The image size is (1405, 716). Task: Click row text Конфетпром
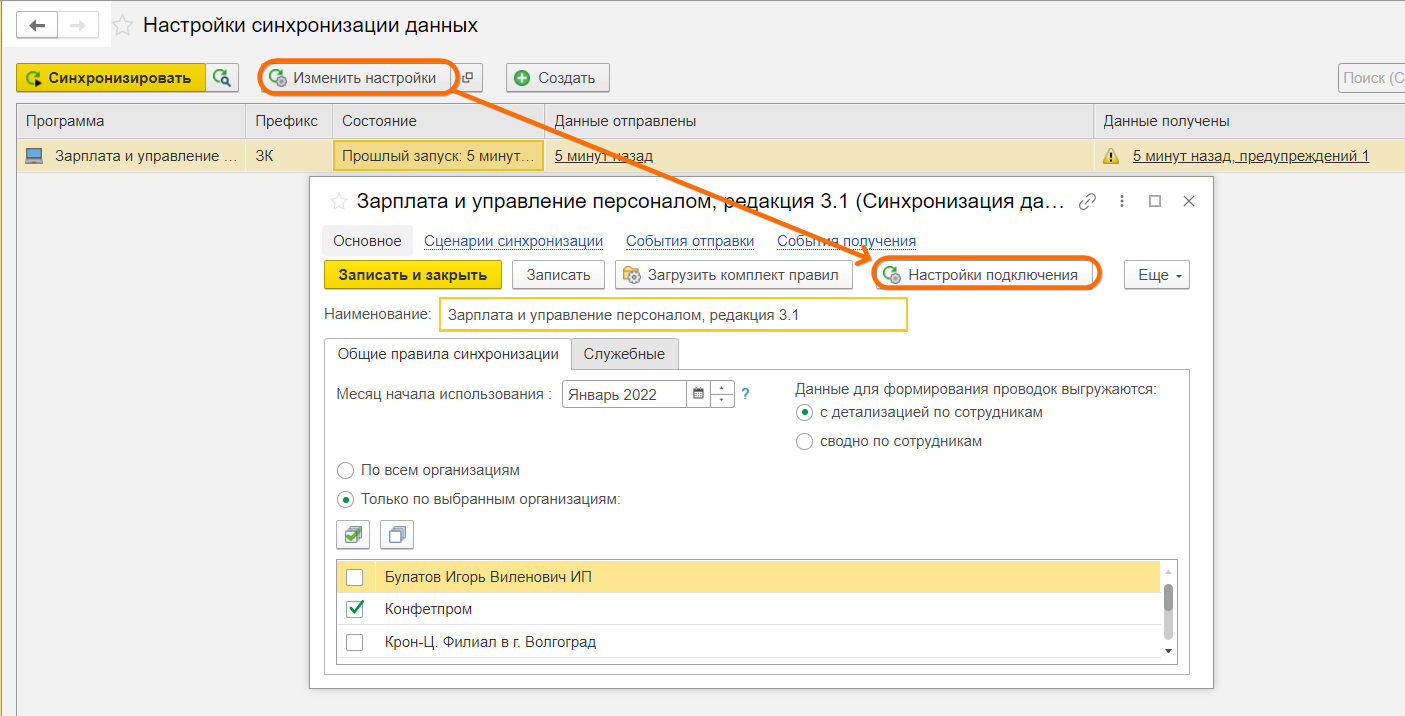coord(428,609)
